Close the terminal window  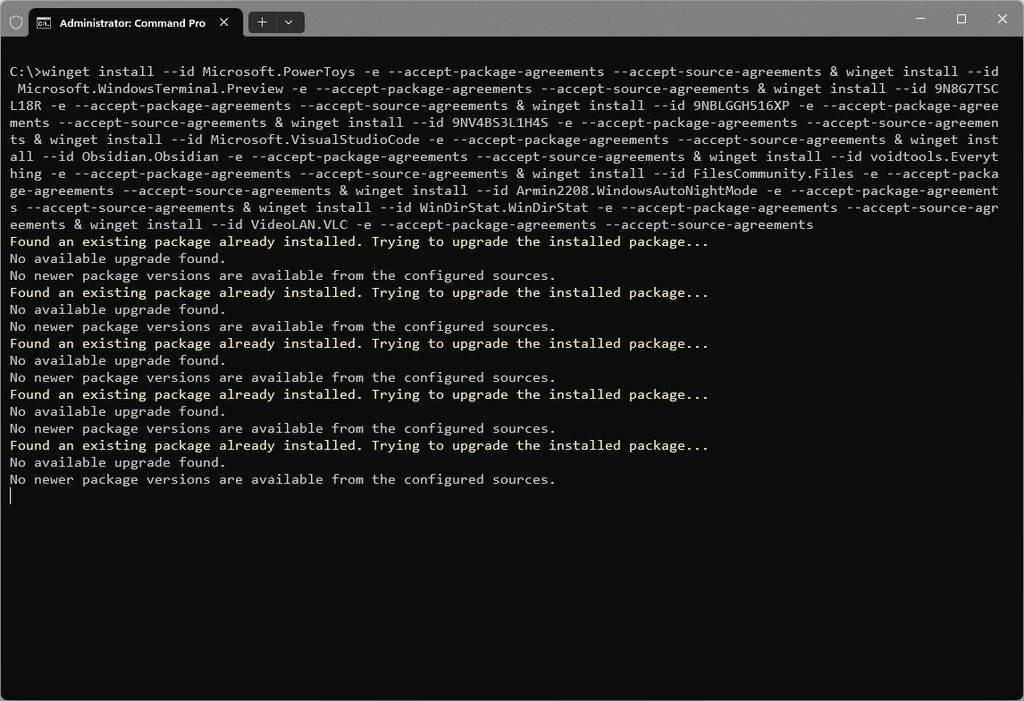click(x=1002, y=18)
